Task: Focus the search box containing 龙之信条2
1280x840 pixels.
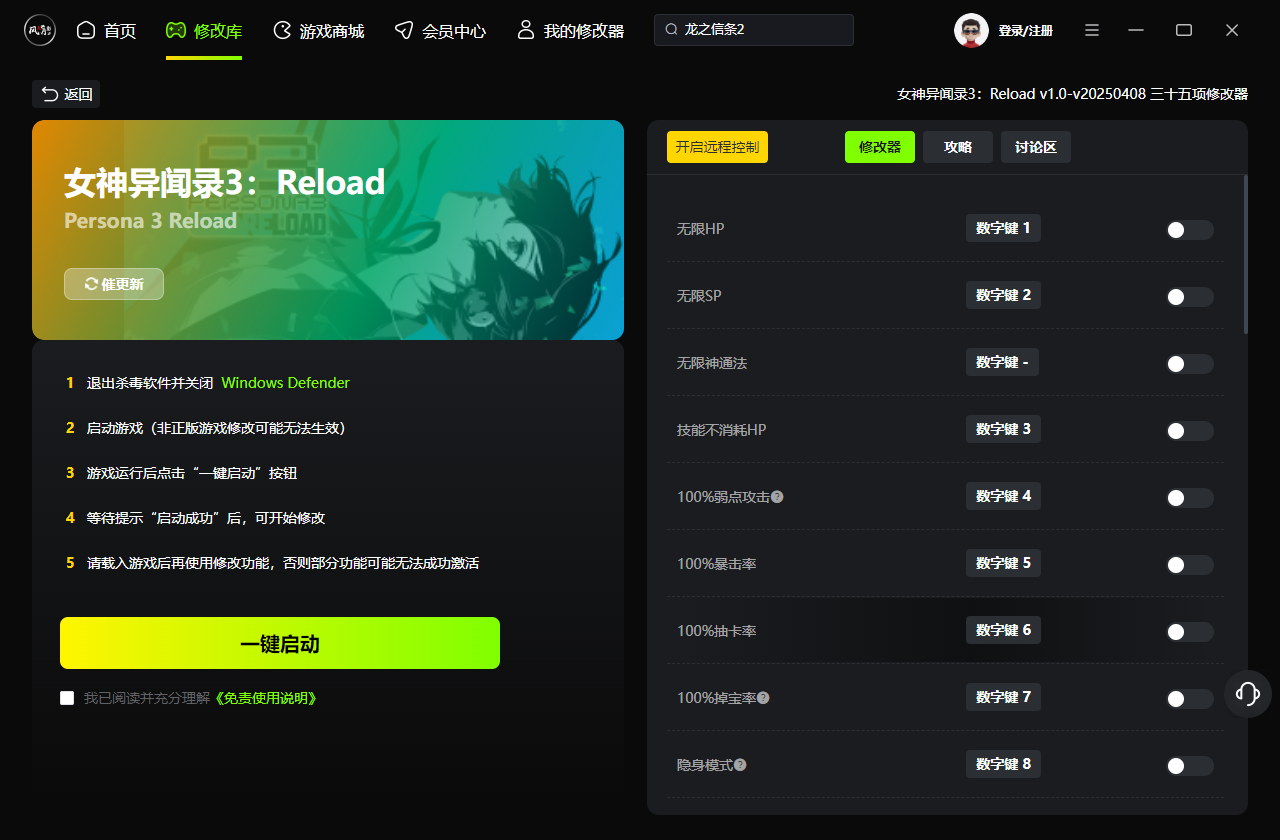Action: point(754,30)
